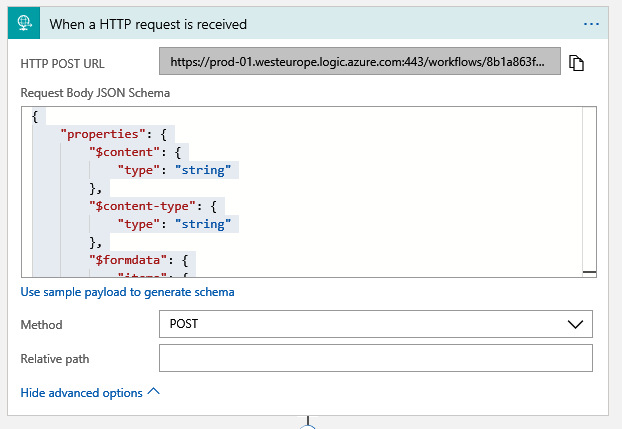Viewport: 622px width, 429px height.
Task: Collapse with Hide advanced options
Action: click(x=90, y=392)
